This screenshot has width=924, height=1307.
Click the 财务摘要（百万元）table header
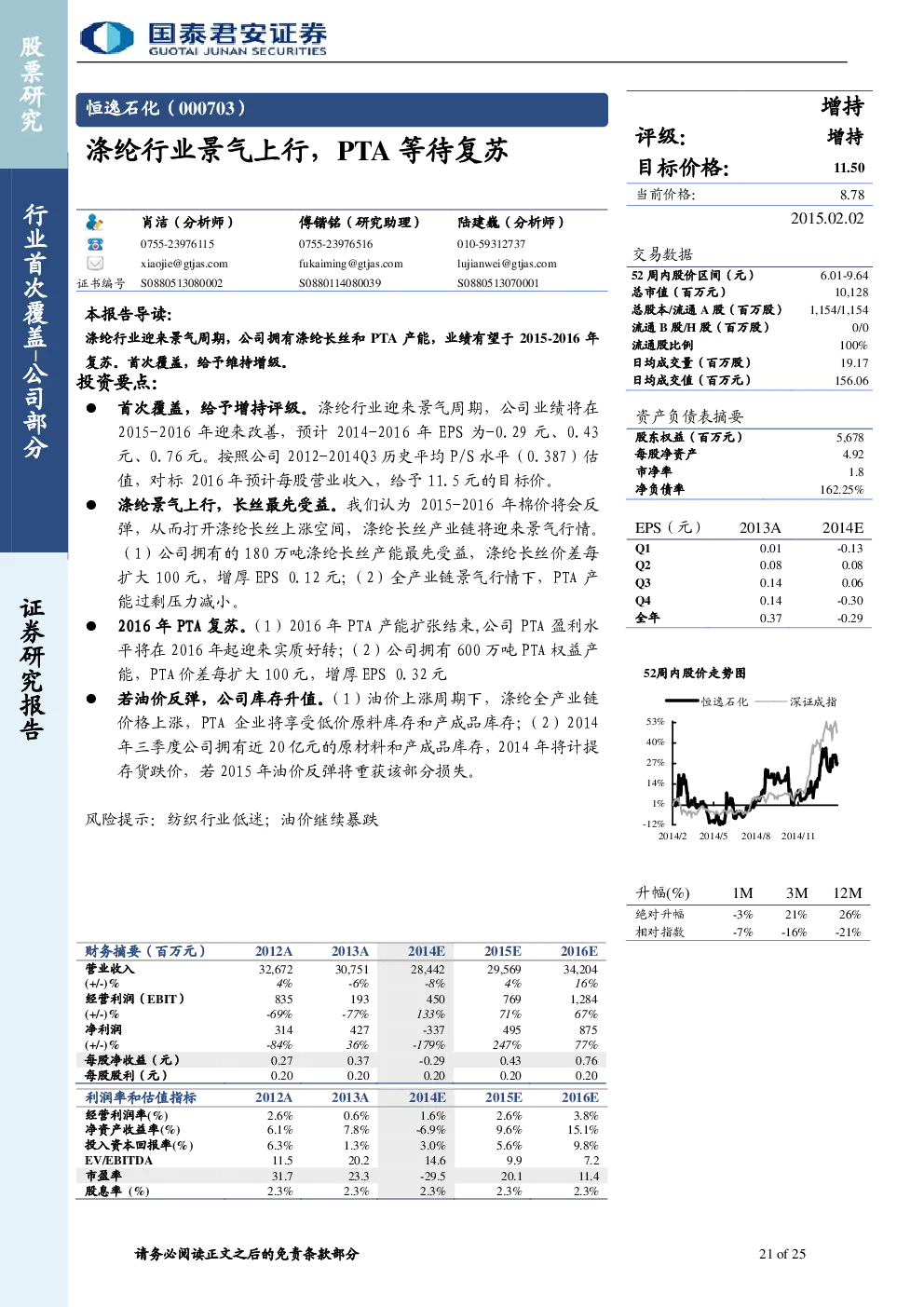coord(145,951)
